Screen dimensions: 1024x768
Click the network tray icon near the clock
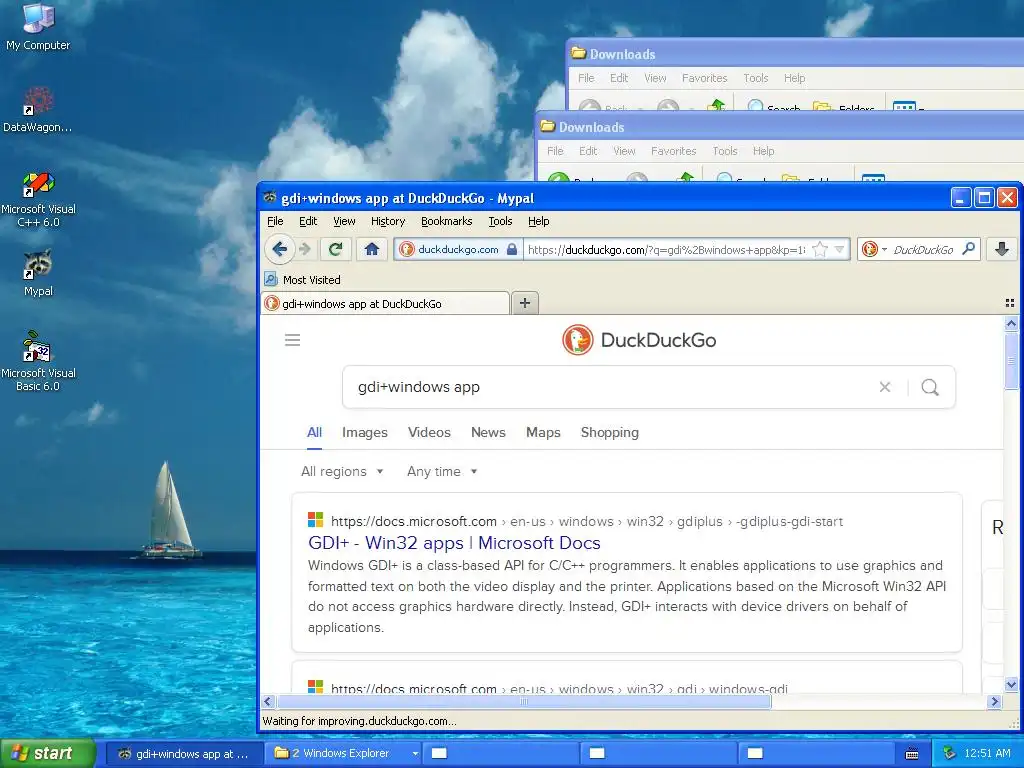(x=949, y=753)
